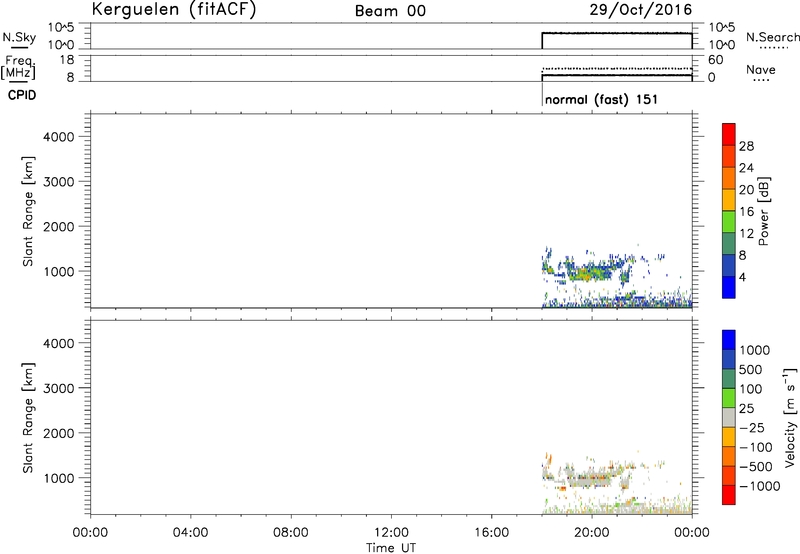Click the "Freq. [MHz]" axis label

18,68
